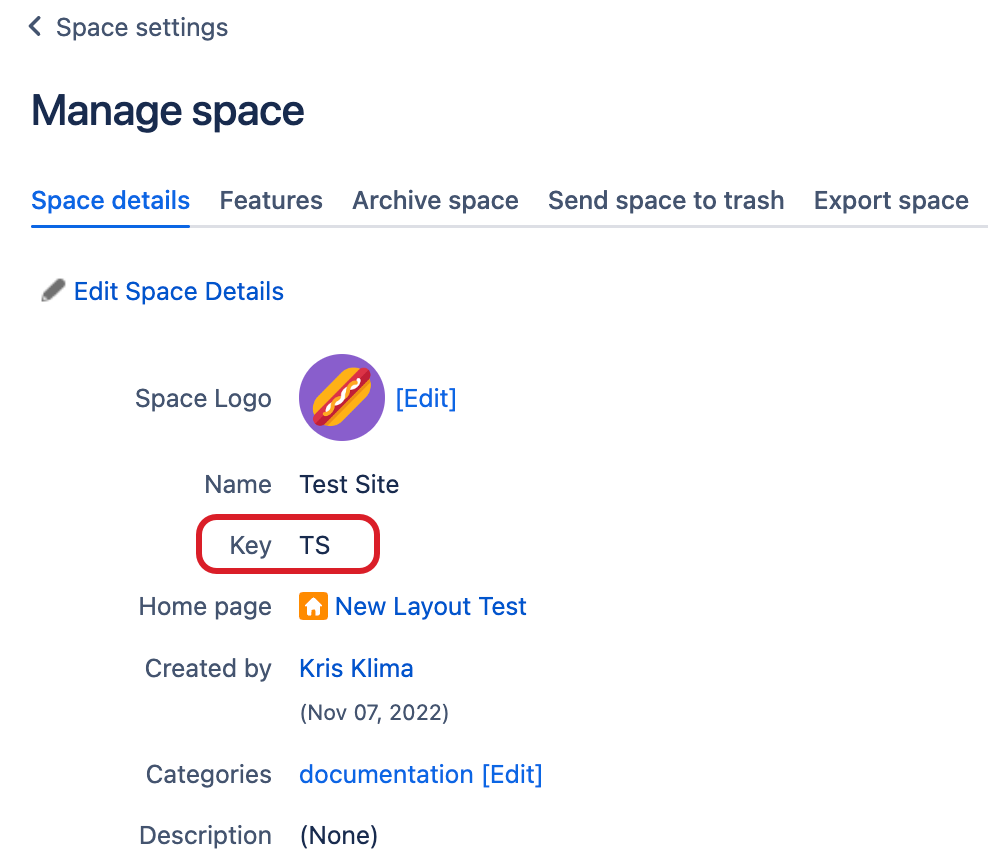The image size is (988, 864).
Task: Click the back chevron beside Space settings
Action: tap(36, 27)
